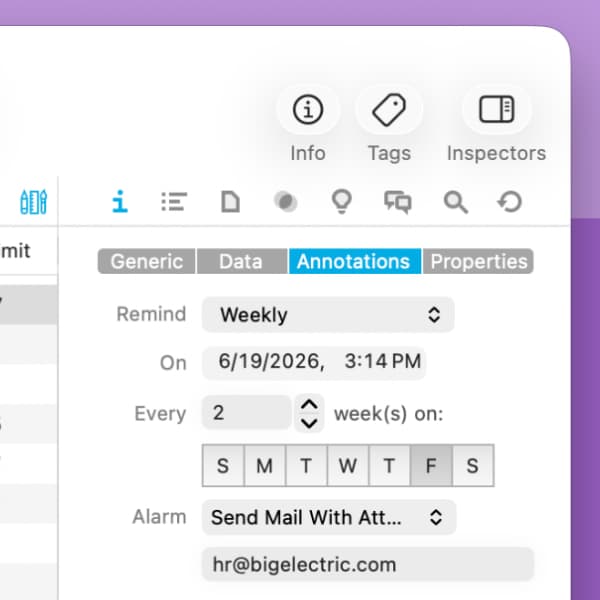
Task: Toggle Monday in the weekday selector
Action: pyautogui.click(x=265, y=465)
